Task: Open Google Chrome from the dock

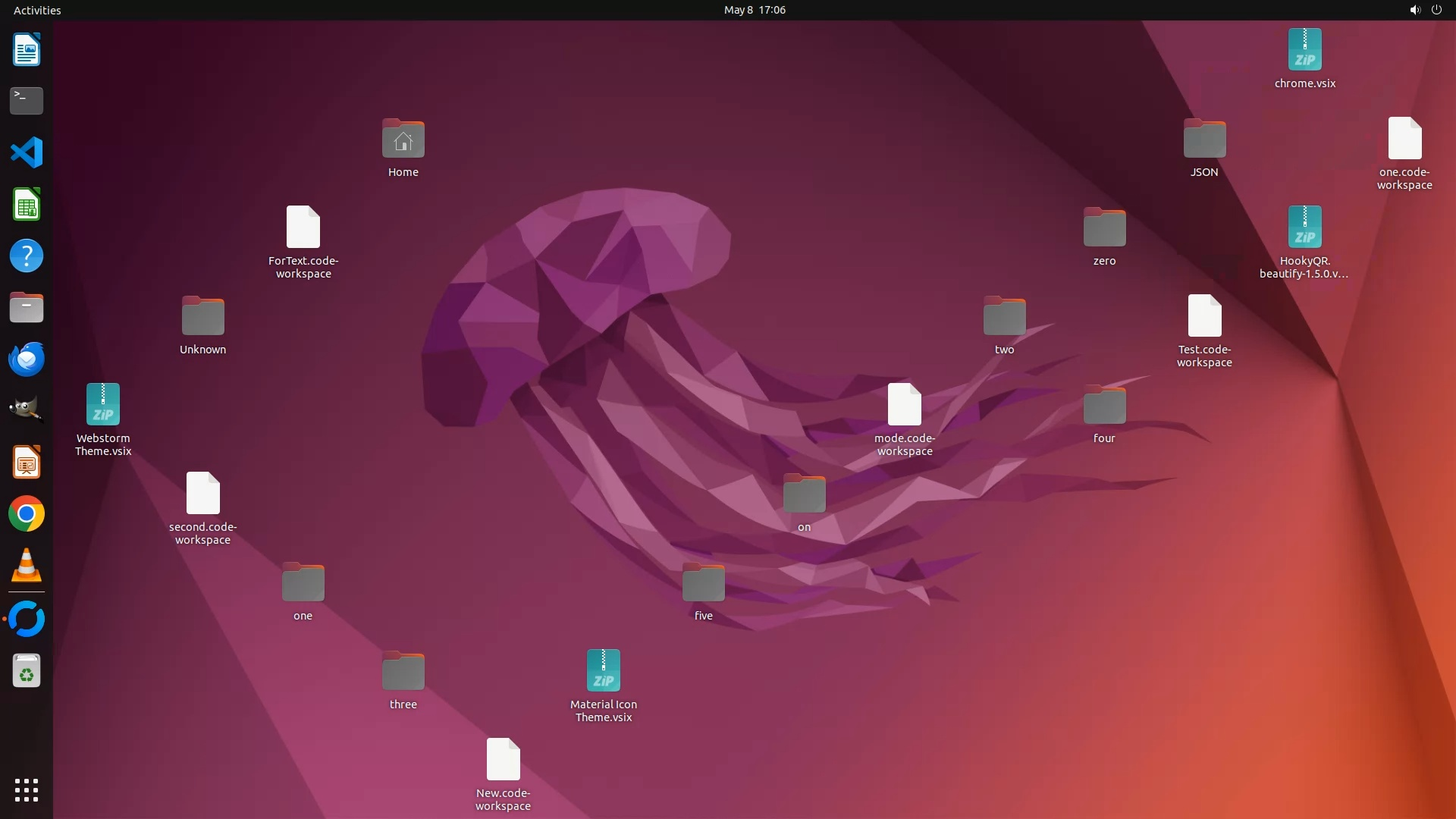Action: point(27,514)
